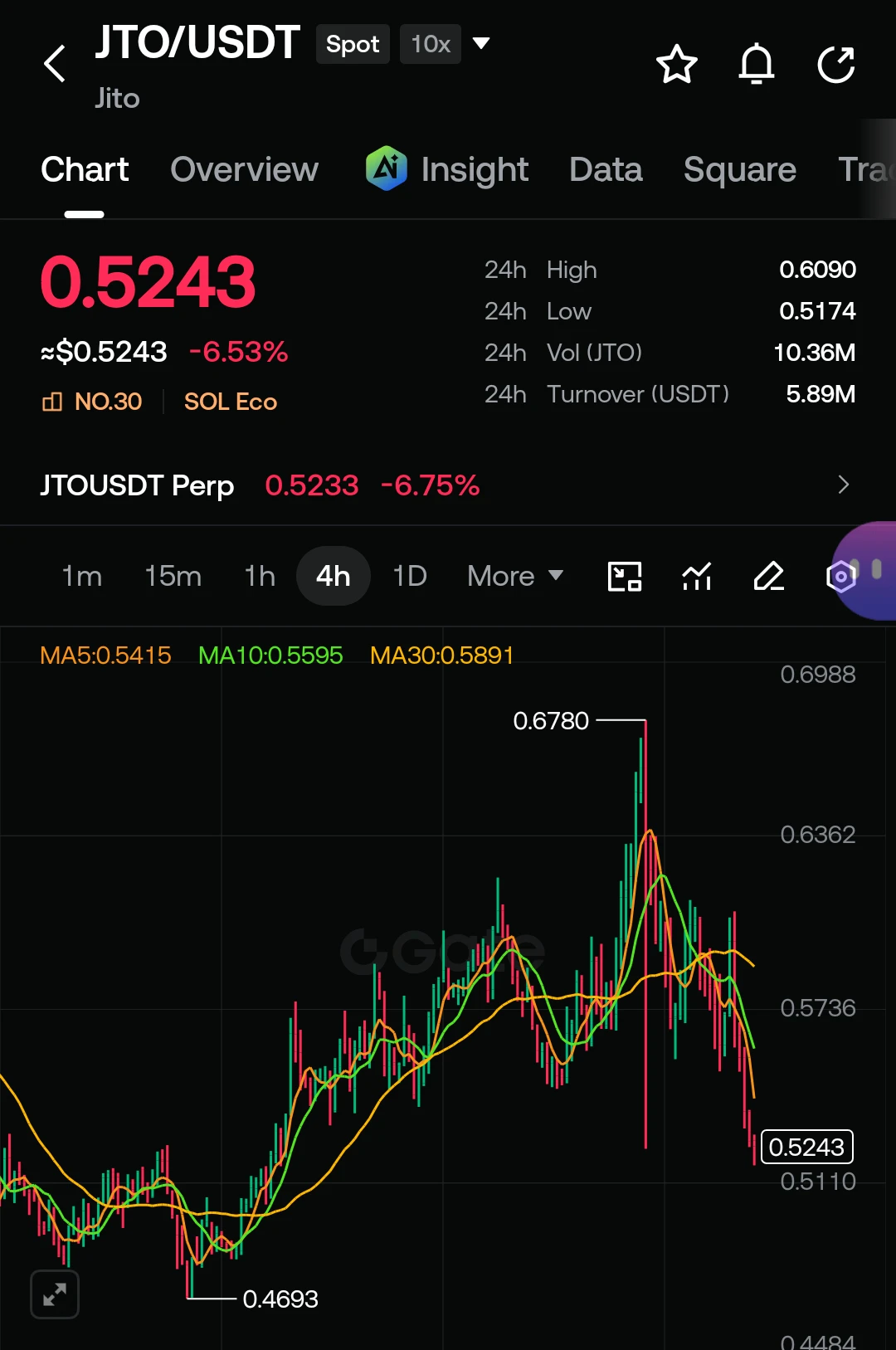Viewport: 896px width, 1350px height.
Task: Tap the NO.30 ranking icon
Action: (52, 402)
